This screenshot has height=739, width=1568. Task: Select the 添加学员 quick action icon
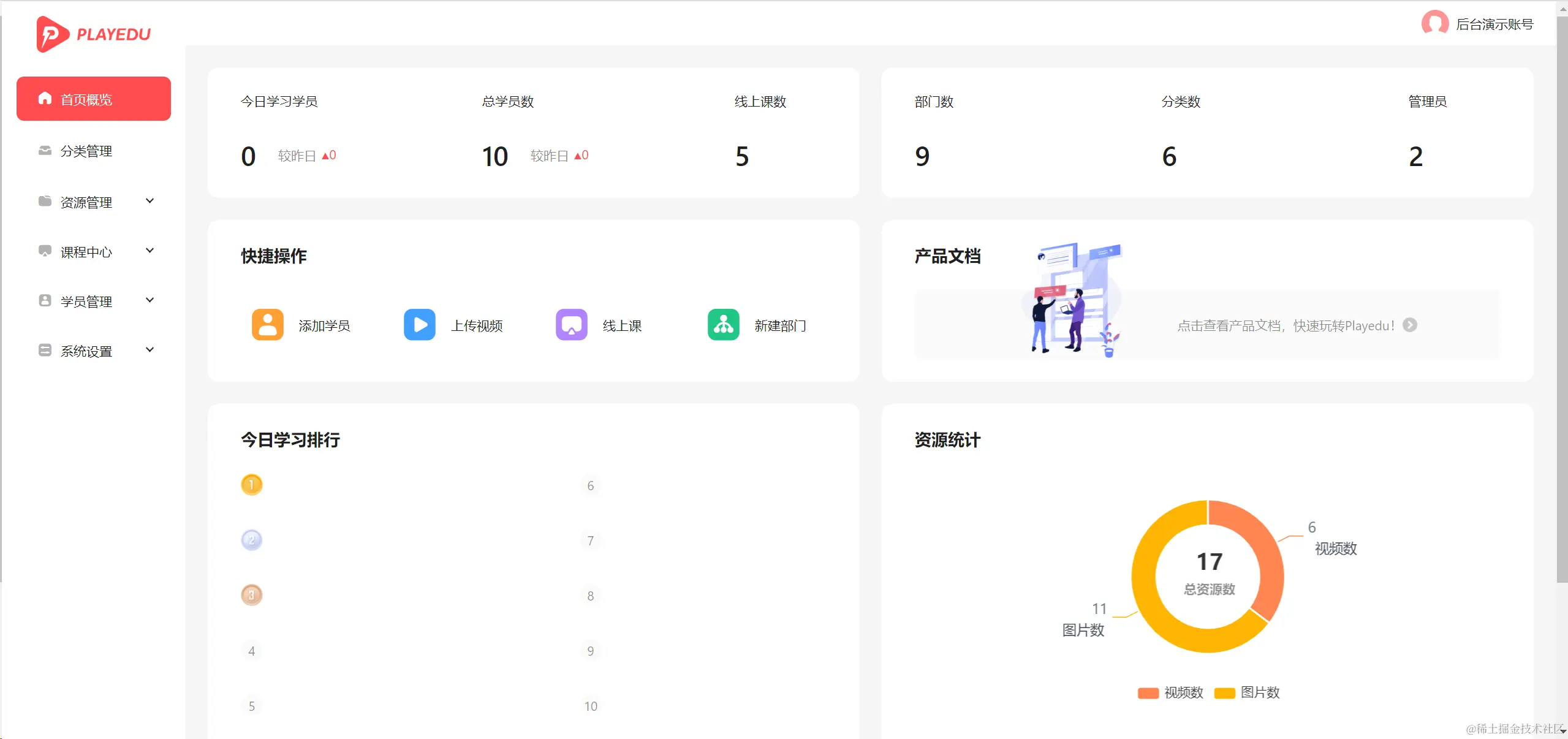click(267, 325)
